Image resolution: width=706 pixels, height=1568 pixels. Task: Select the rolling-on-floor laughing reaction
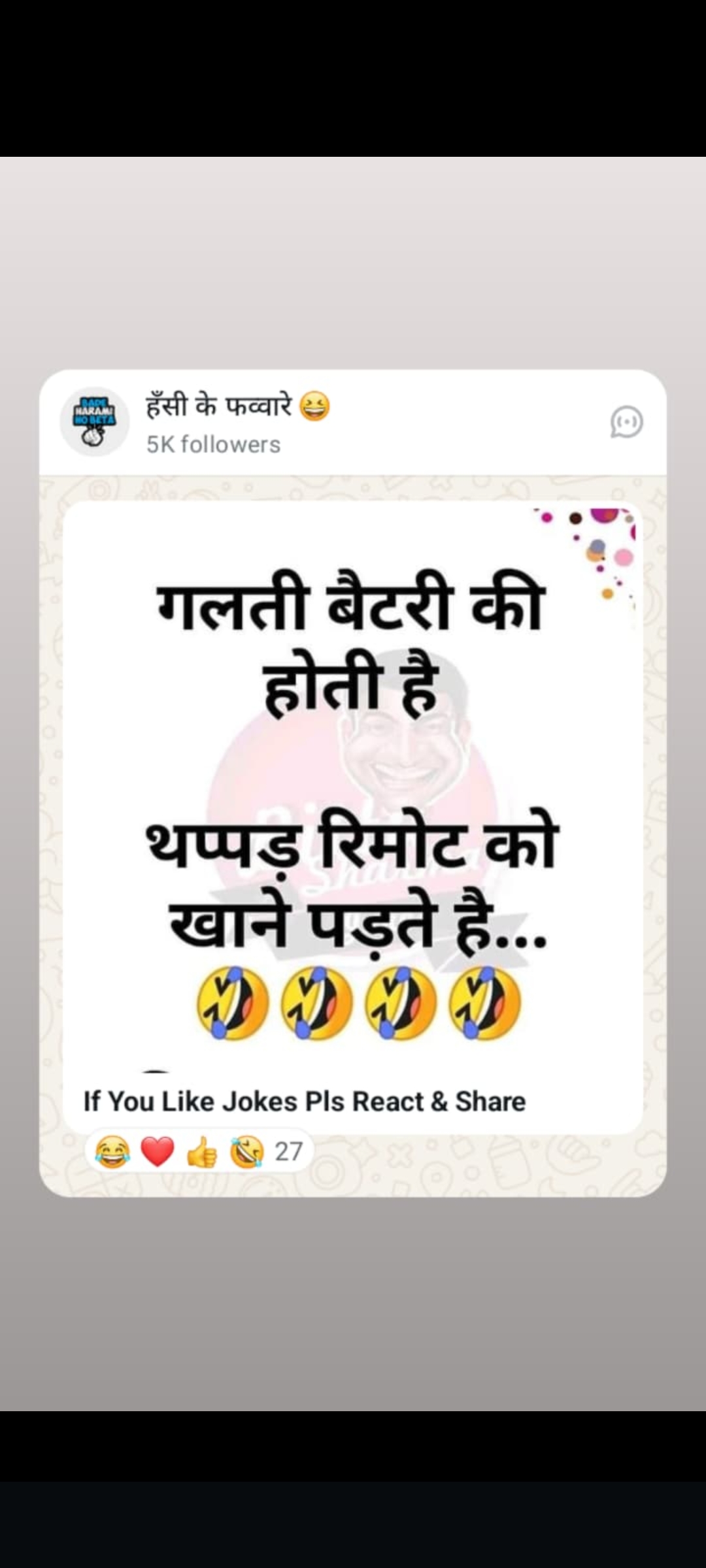[246, 1151]
